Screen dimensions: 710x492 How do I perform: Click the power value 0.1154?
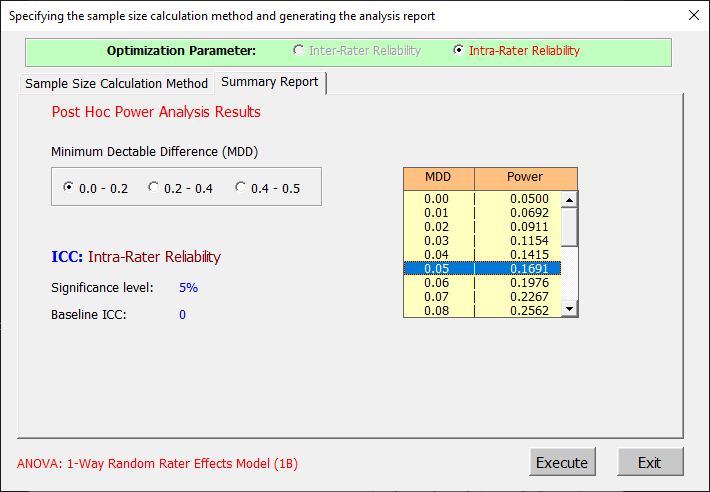pos(529,241)
